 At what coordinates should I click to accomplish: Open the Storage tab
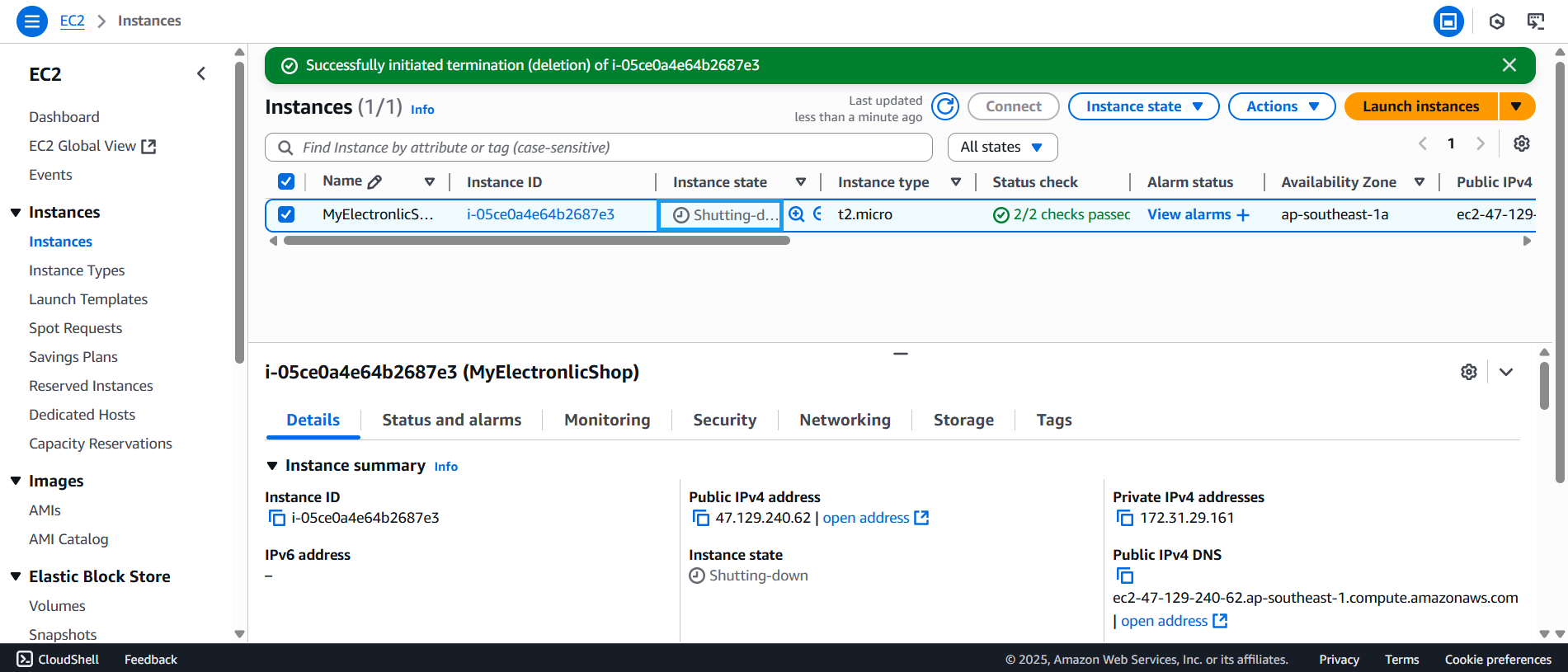pos(963,420)
